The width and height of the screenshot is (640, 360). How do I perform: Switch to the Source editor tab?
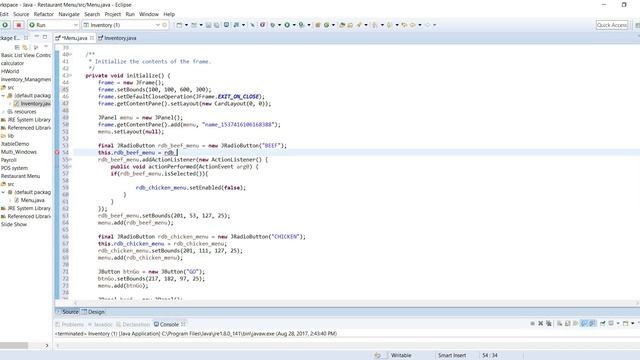coord(67,312)
